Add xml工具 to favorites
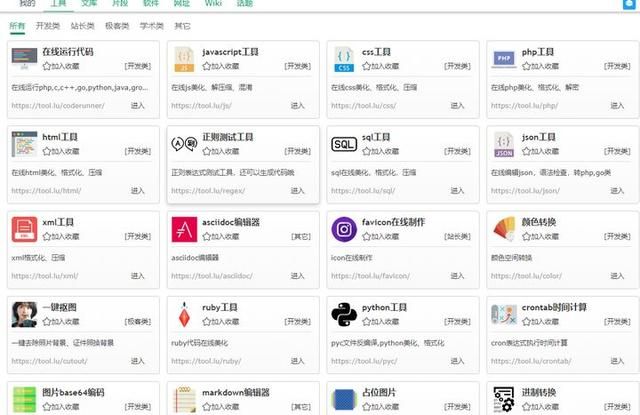The image size is (640, 415). tap(61, 237)
